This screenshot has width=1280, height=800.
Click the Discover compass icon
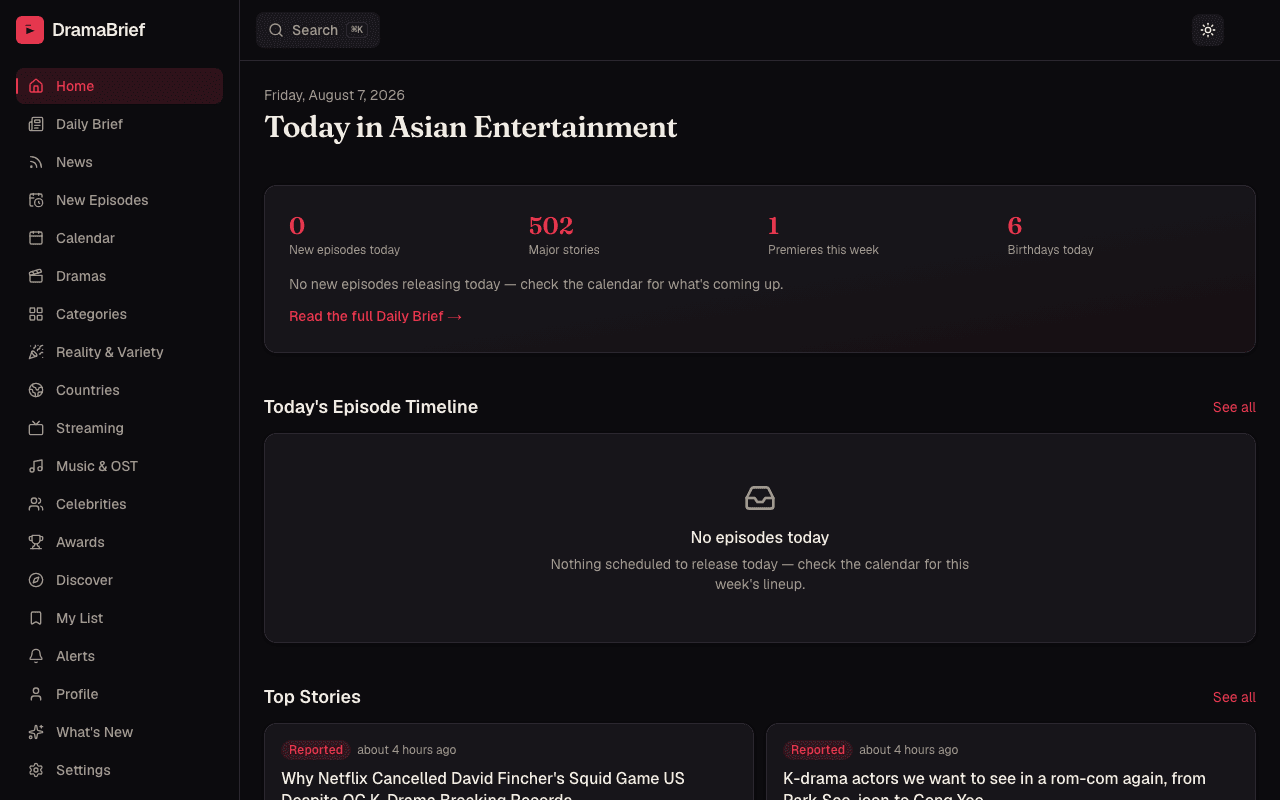[36, 580]
